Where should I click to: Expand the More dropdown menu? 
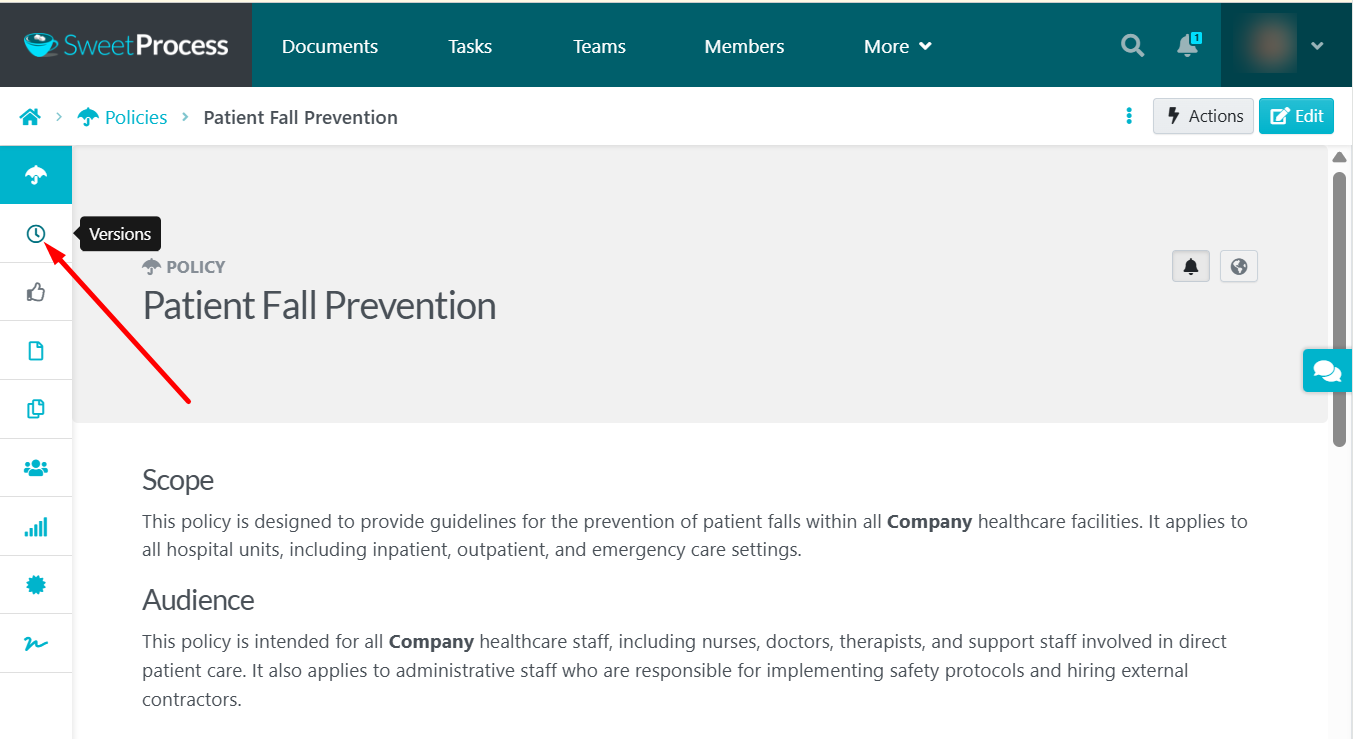tap(897, 46)
